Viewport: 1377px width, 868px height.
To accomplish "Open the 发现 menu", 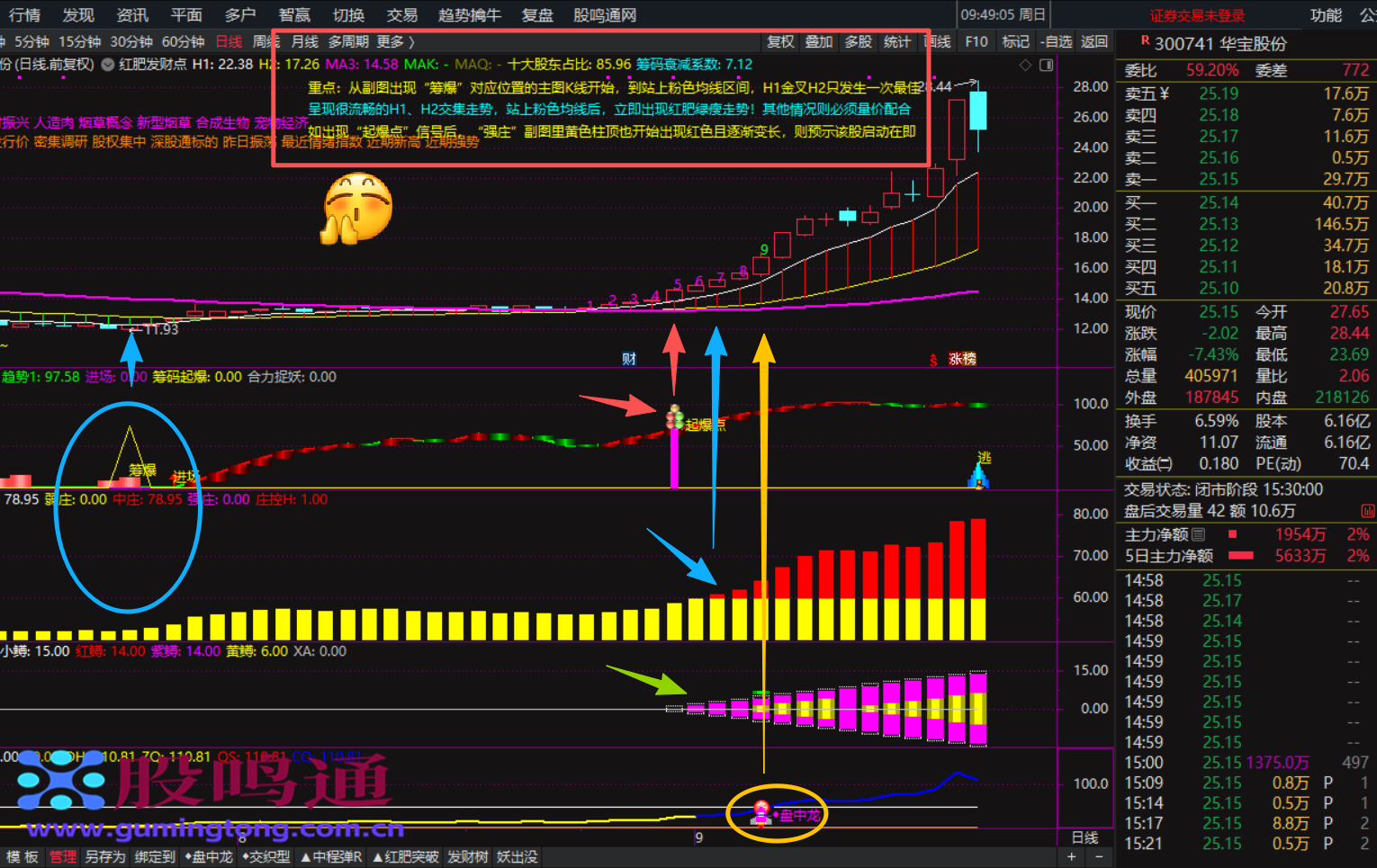I will point(78,15).
